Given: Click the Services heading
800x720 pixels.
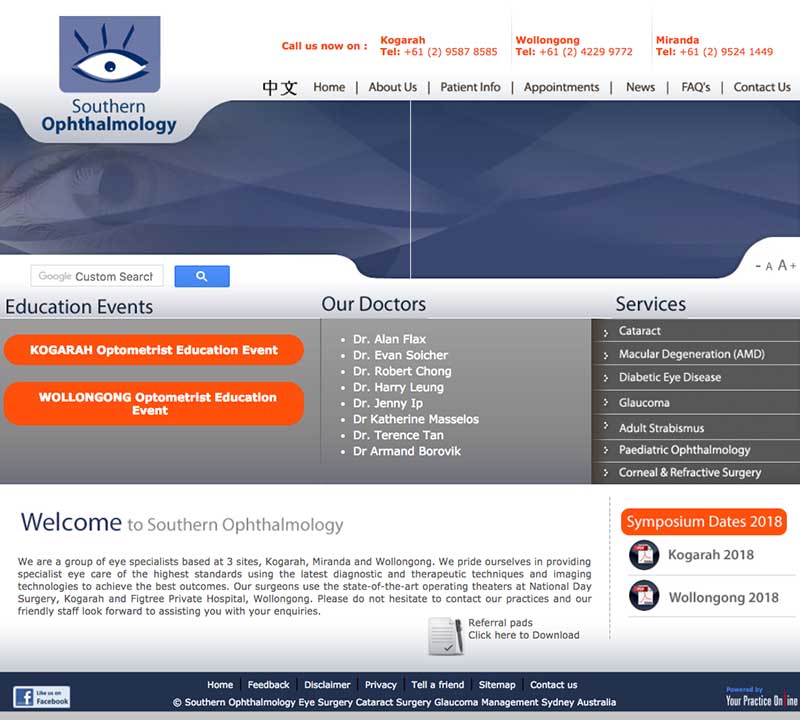Looking at the screenshot, I should pos(651,304).
